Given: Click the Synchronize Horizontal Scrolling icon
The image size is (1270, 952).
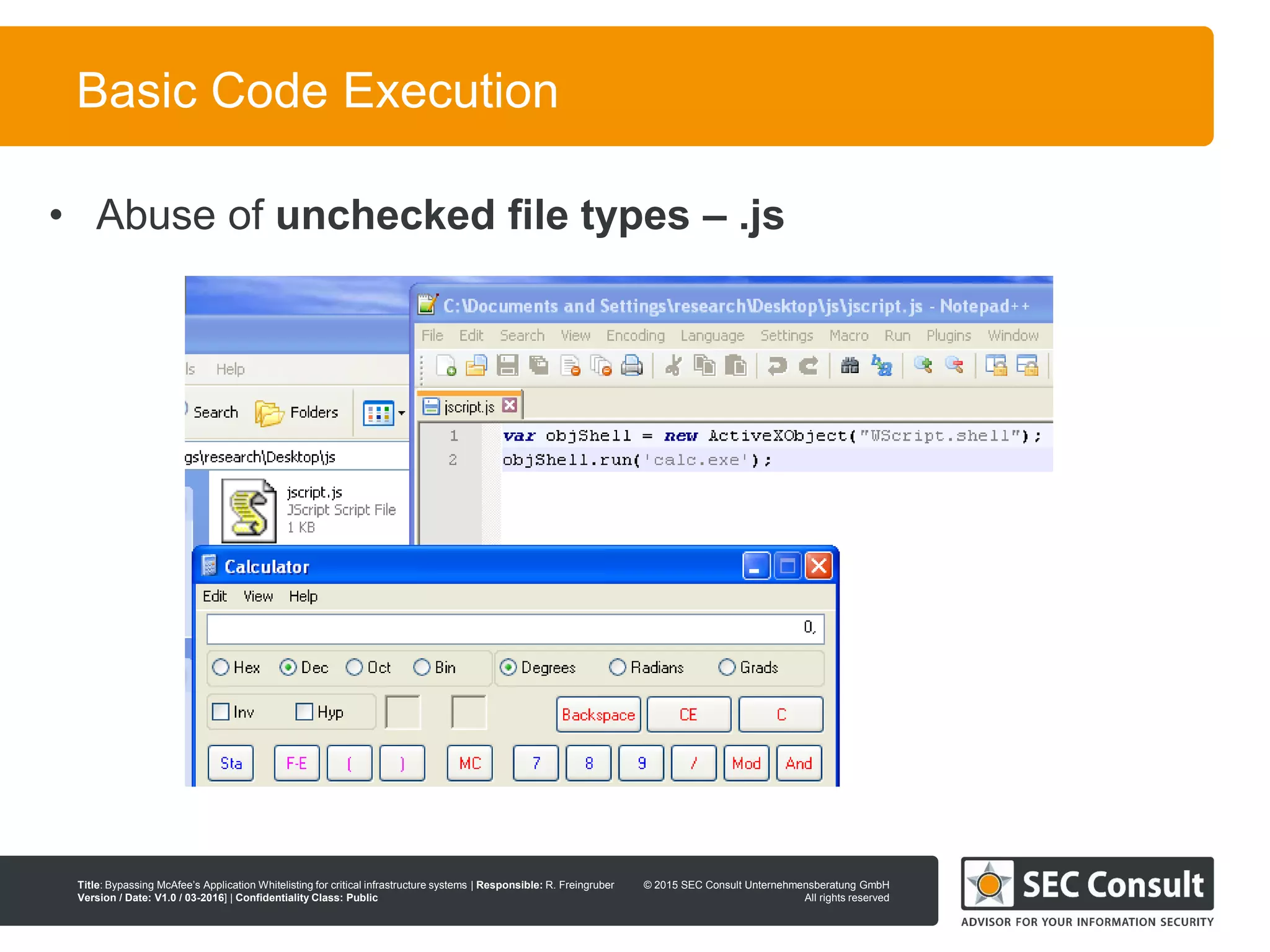Looking at the screenshot, I should (1028, 366).
